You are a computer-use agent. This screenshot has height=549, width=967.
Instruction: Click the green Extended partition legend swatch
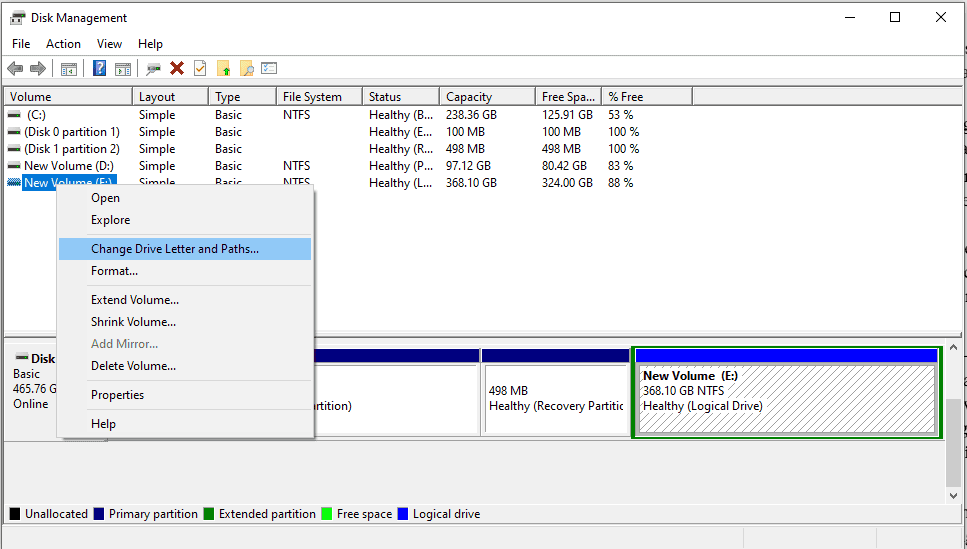coord(208,514)
